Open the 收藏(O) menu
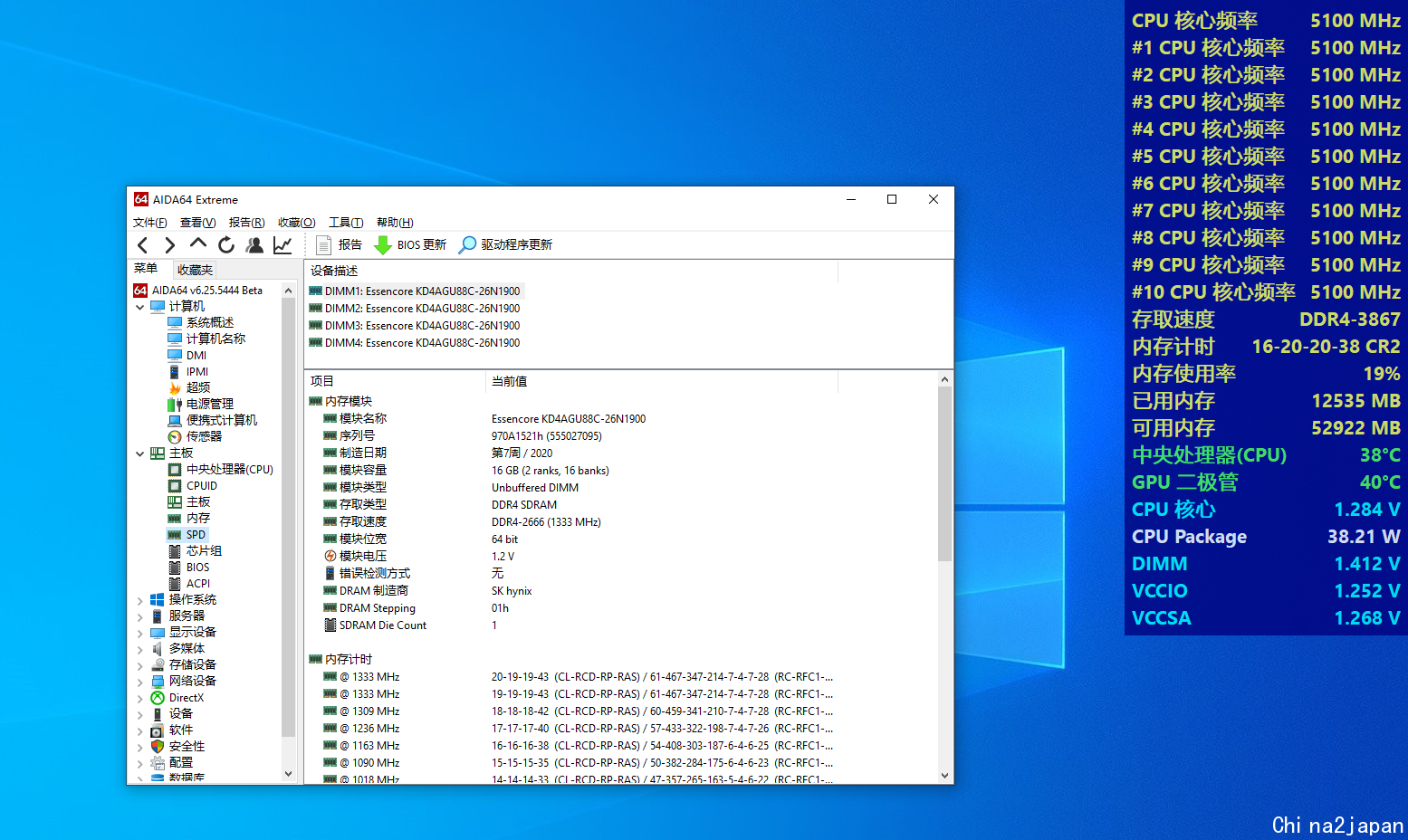The height and width of the screenshot is (840, 1408). [296, 223]
